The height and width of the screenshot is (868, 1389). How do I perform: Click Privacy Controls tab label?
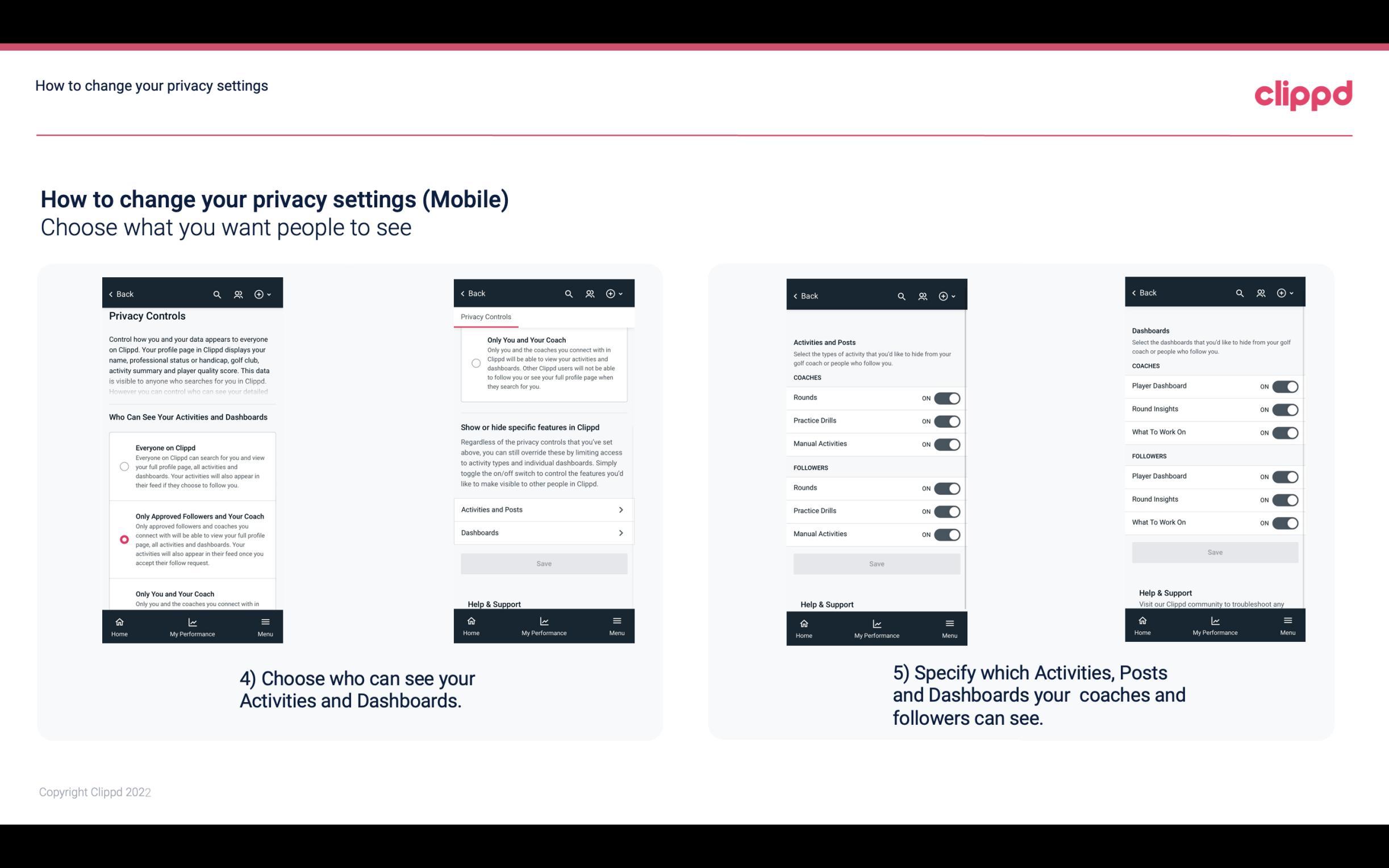click(485, 316)
